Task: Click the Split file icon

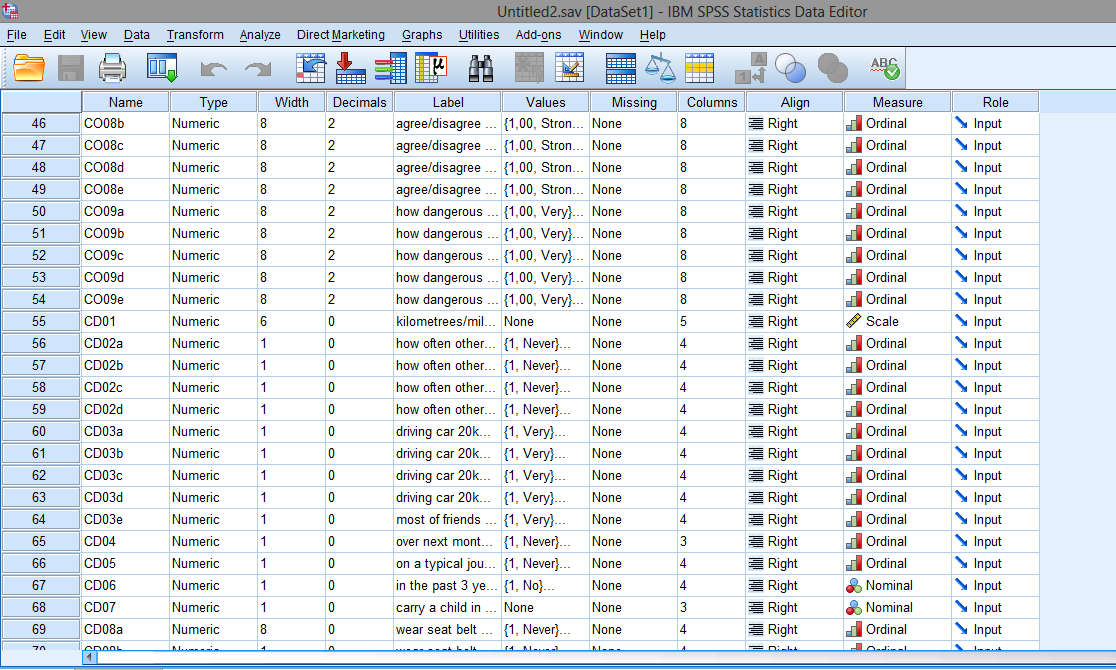Action: (621, 68)
